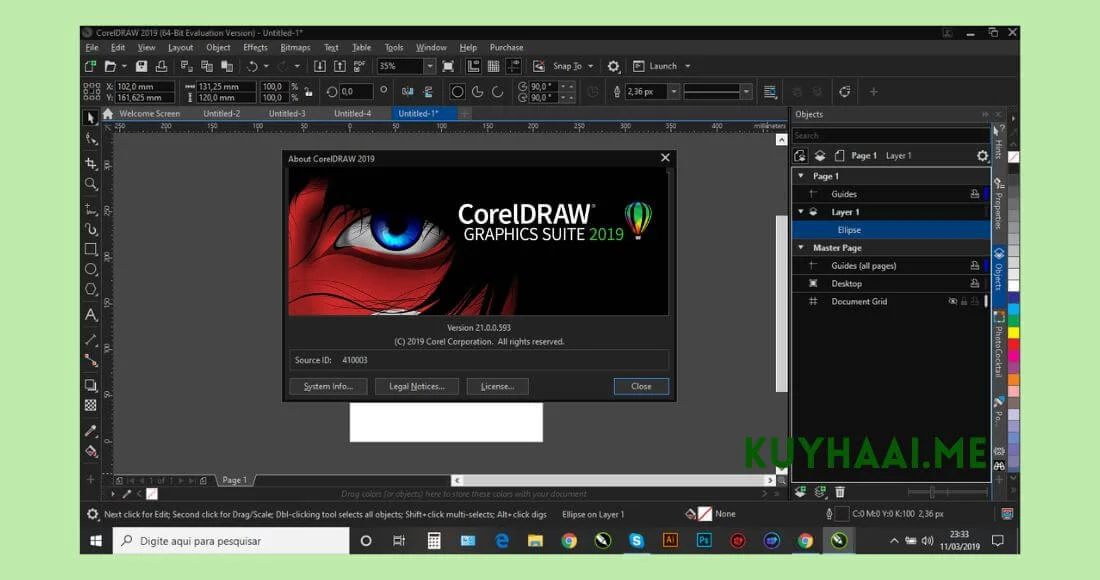The image size is (1100, 580).
Task: Open Options via the toolbar gear icon
Action: (613, 66)
